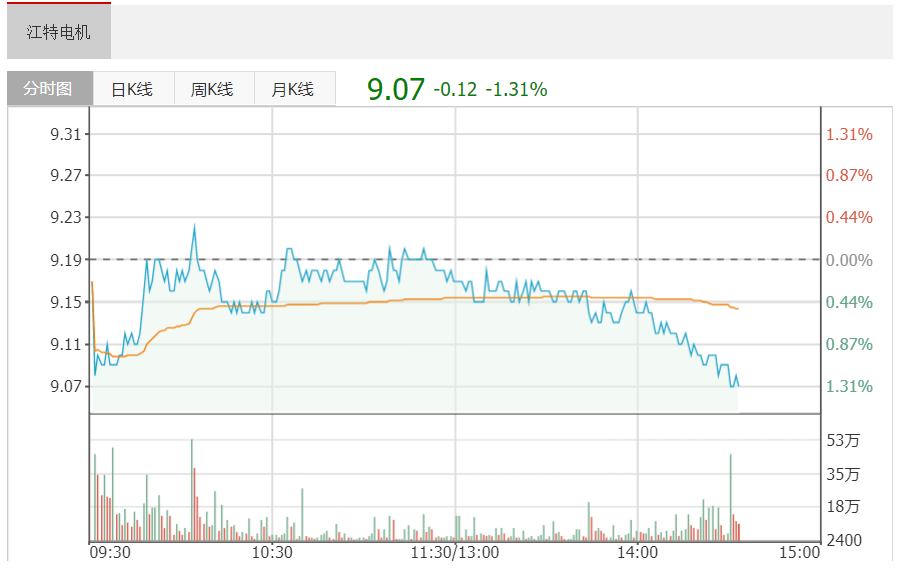Image resolution: width=900 pixels, height=569 pixels.
Task: Click the red 1.31% axis label
Action: (849, 134)
